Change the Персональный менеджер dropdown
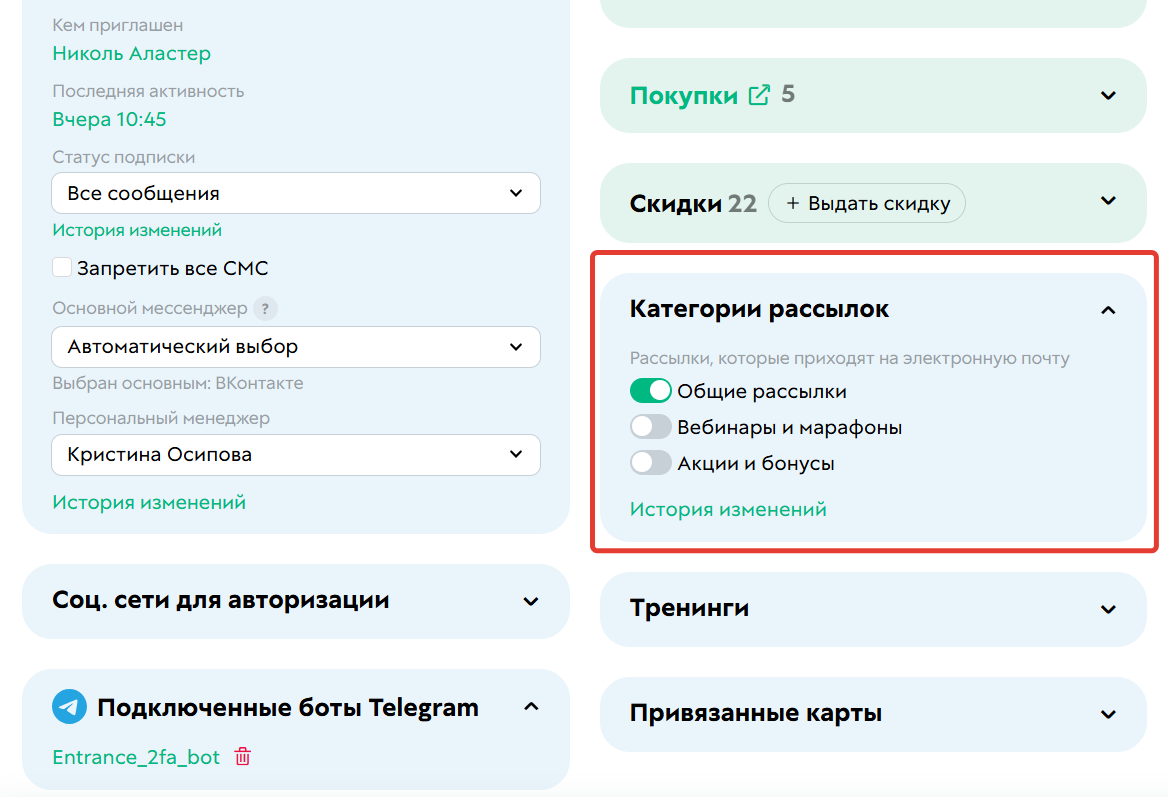1168x797 pixels. coord(295,454)
